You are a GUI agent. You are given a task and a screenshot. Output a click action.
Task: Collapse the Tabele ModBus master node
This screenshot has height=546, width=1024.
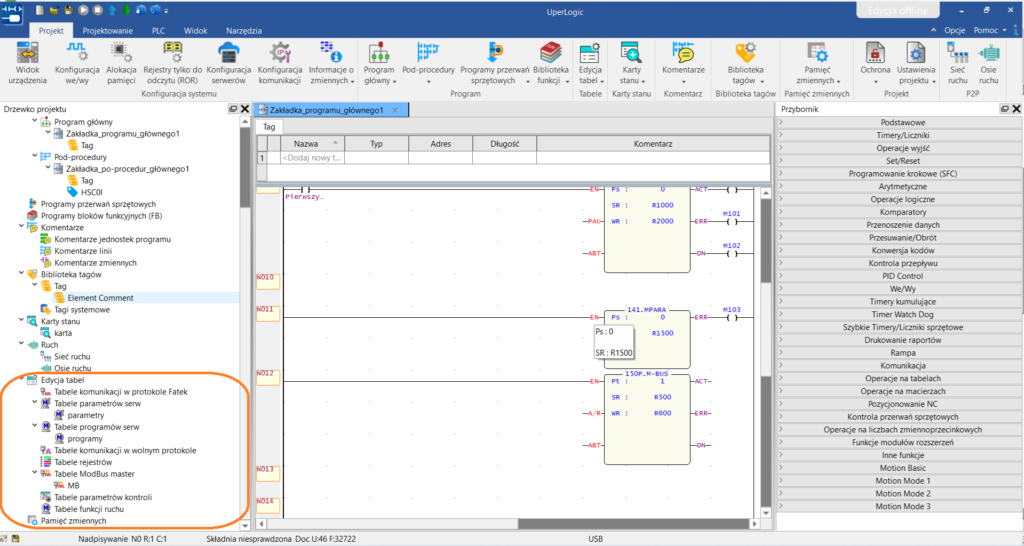tap(35, 474)
